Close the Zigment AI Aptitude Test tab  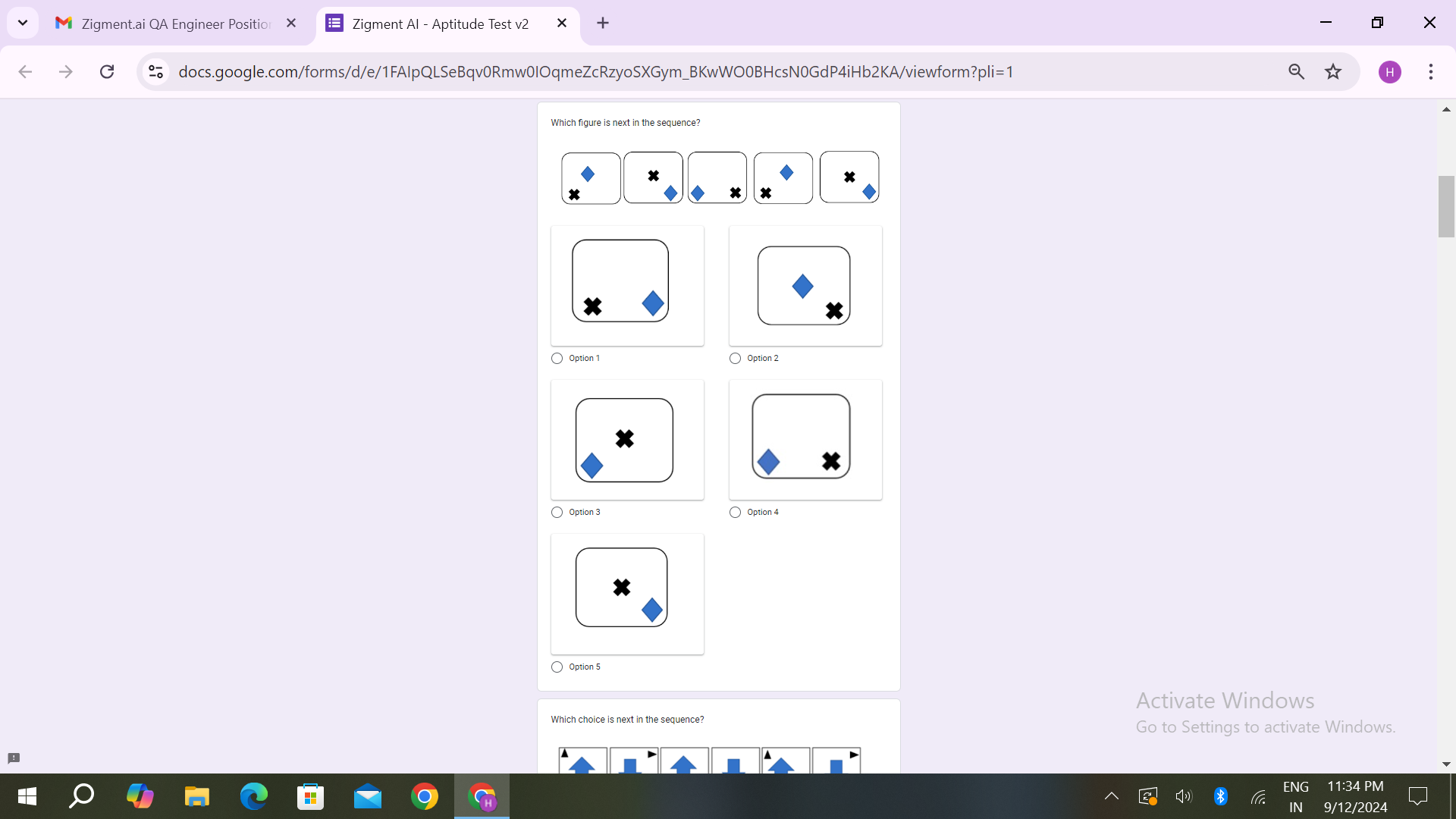pos(562,23)
